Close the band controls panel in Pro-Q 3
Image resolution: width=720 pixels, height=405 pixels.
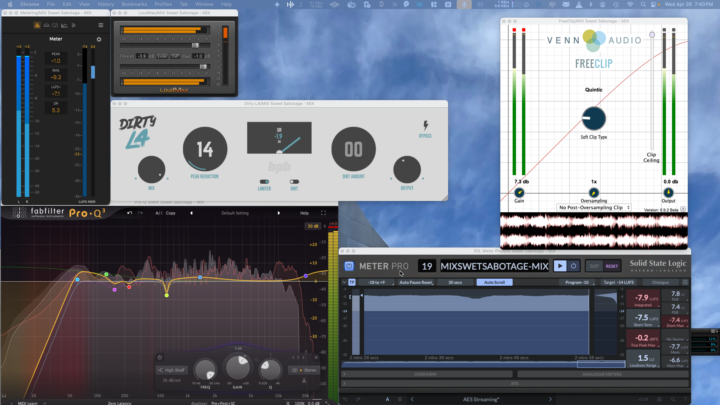pos(316,357)
